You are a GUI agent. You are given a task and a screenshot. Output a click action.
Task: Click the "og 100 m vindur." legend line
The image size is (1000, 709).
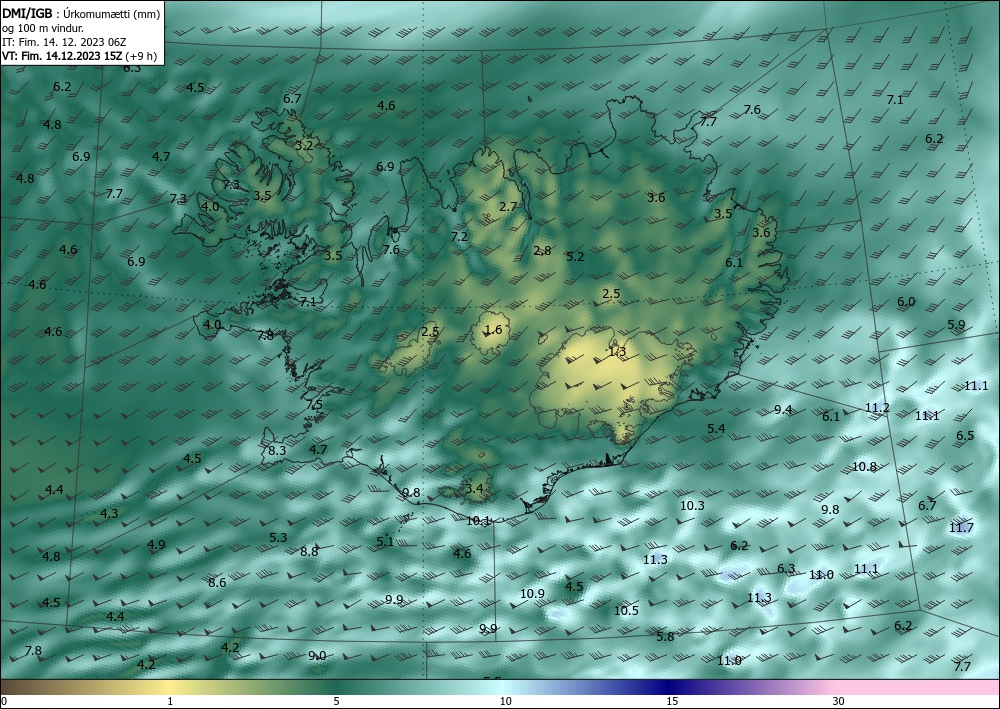tap(42, 28)
